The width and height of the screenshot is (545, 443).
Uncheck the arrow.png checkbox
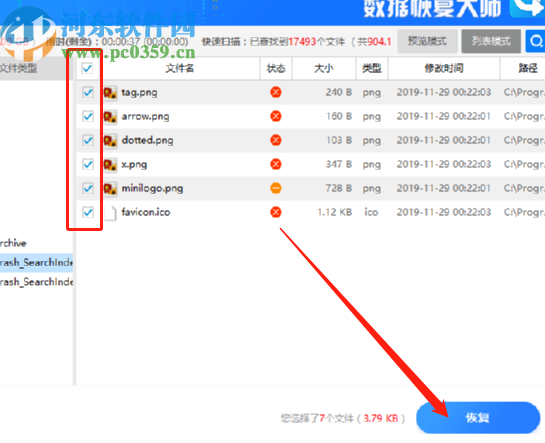tap(88, 116)
